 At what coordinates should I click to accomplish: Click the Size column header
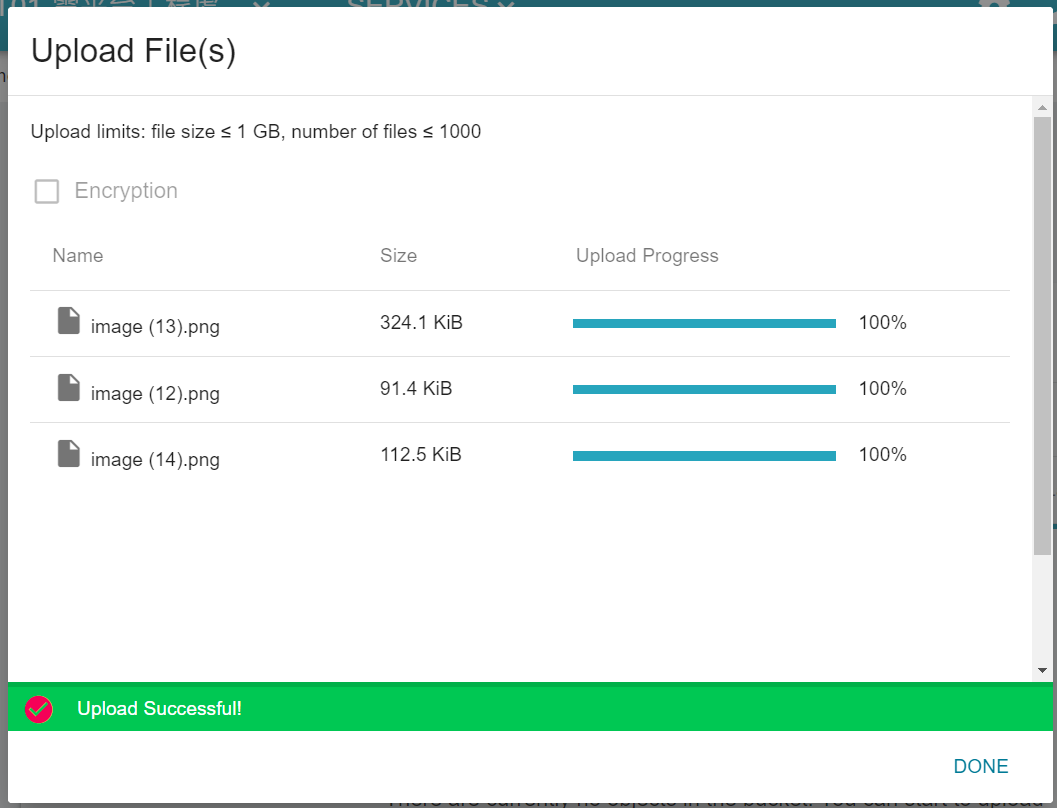(x=398, y=255)
